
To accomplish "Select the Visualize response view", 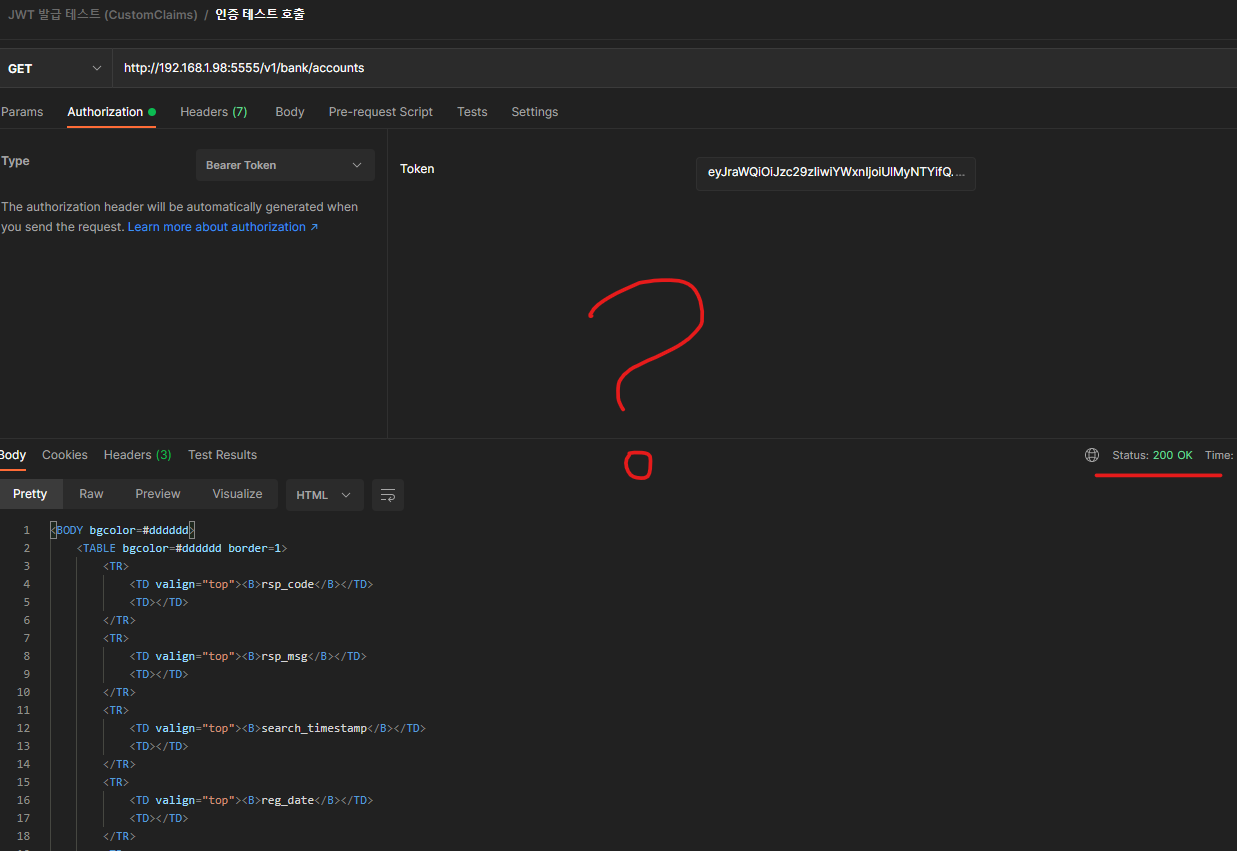I will pyautogui.click(x=237, y=494).
